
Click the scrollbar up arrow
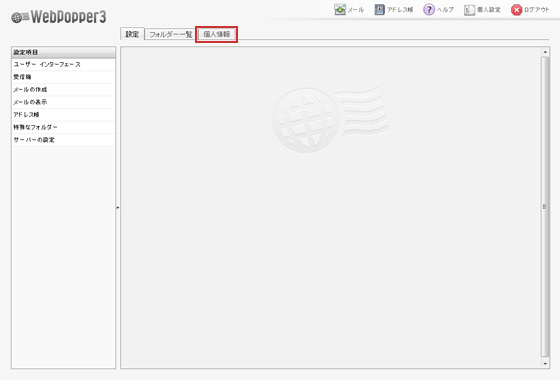point(545,52)
